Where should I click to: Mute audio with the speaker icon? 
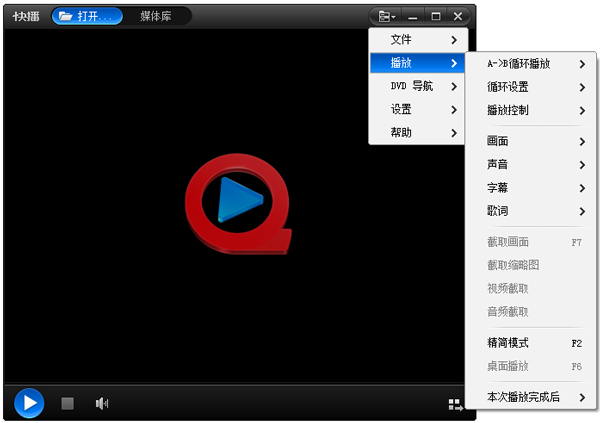101,403
